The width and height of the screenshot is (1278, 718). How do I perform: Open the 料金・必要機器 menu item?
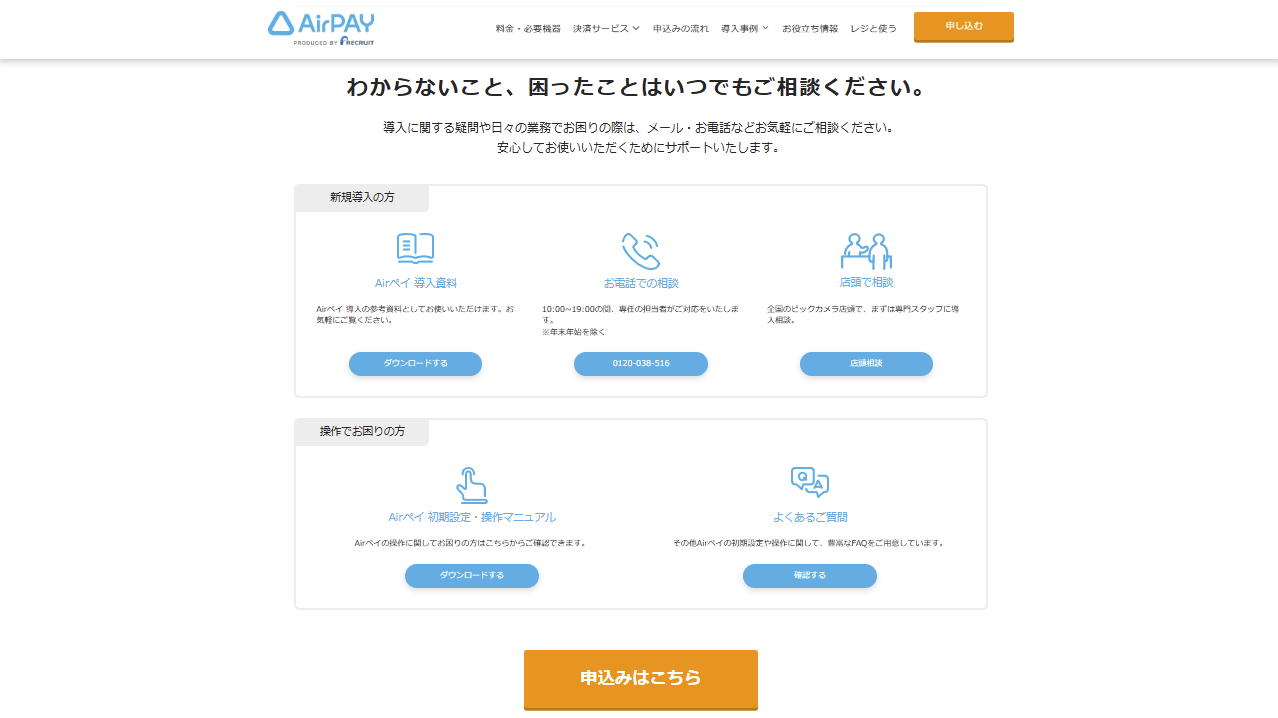pos(528,28)
